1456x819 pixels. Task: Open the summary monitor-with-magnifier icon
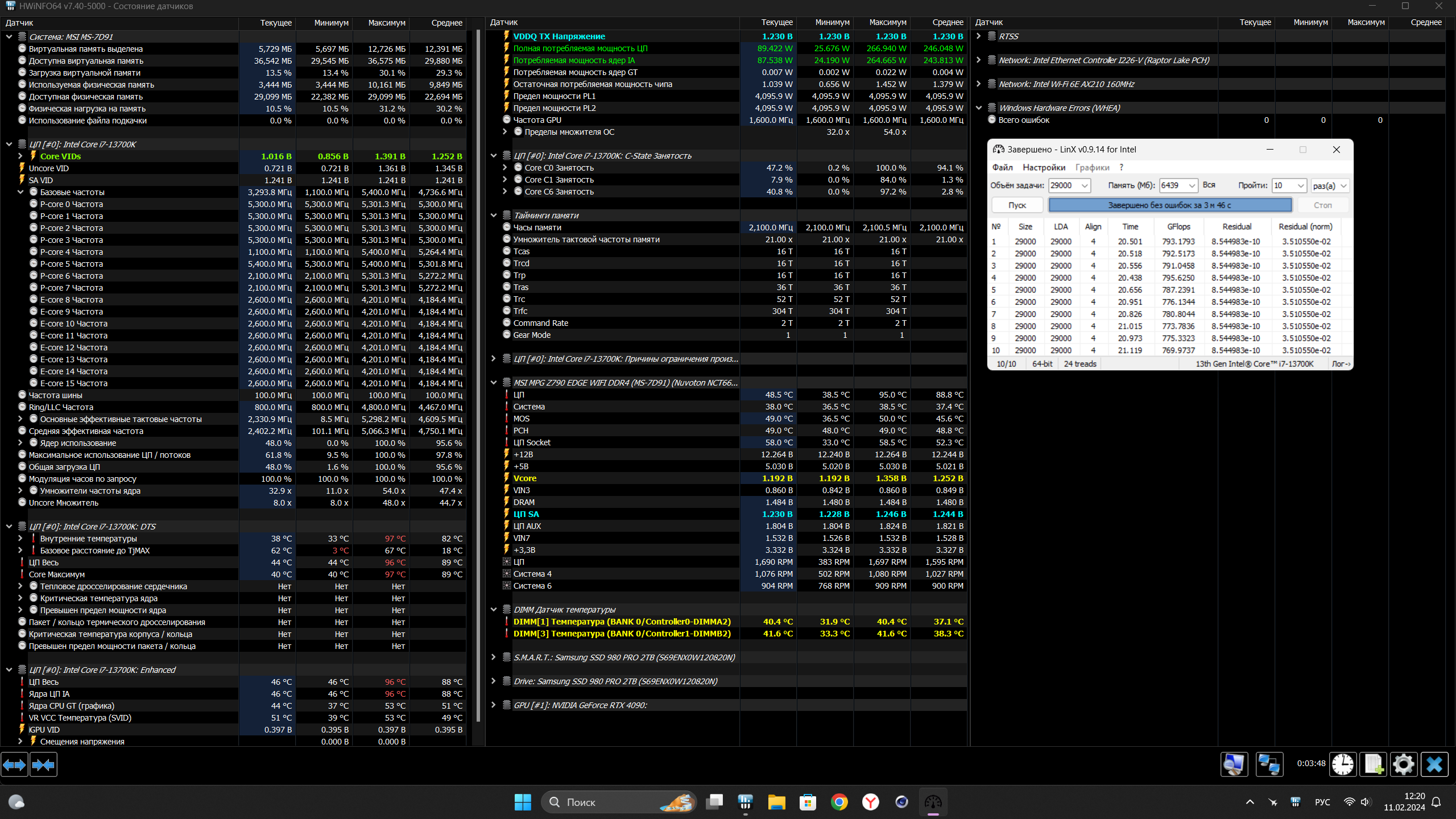coord(1234,764)
